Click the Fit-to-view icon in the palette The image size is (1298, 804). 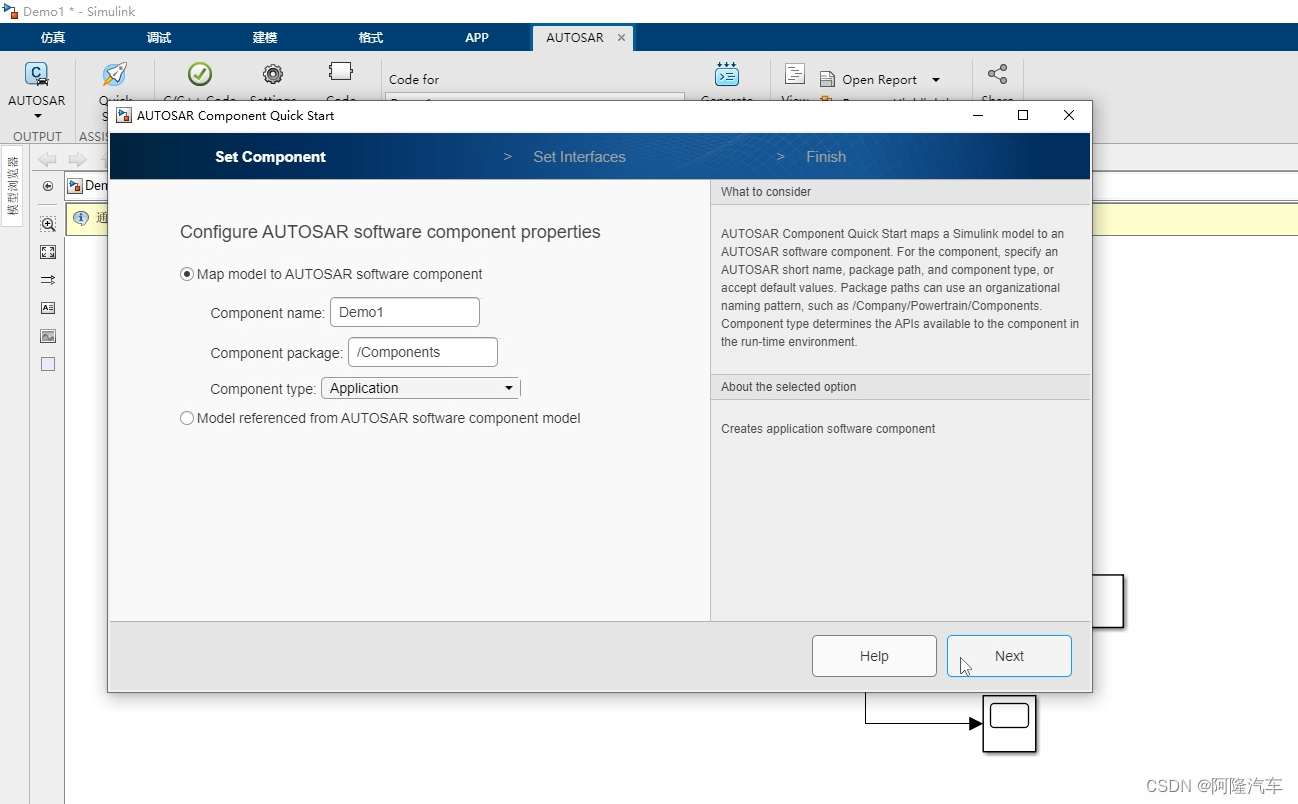[x=47, y=252]
